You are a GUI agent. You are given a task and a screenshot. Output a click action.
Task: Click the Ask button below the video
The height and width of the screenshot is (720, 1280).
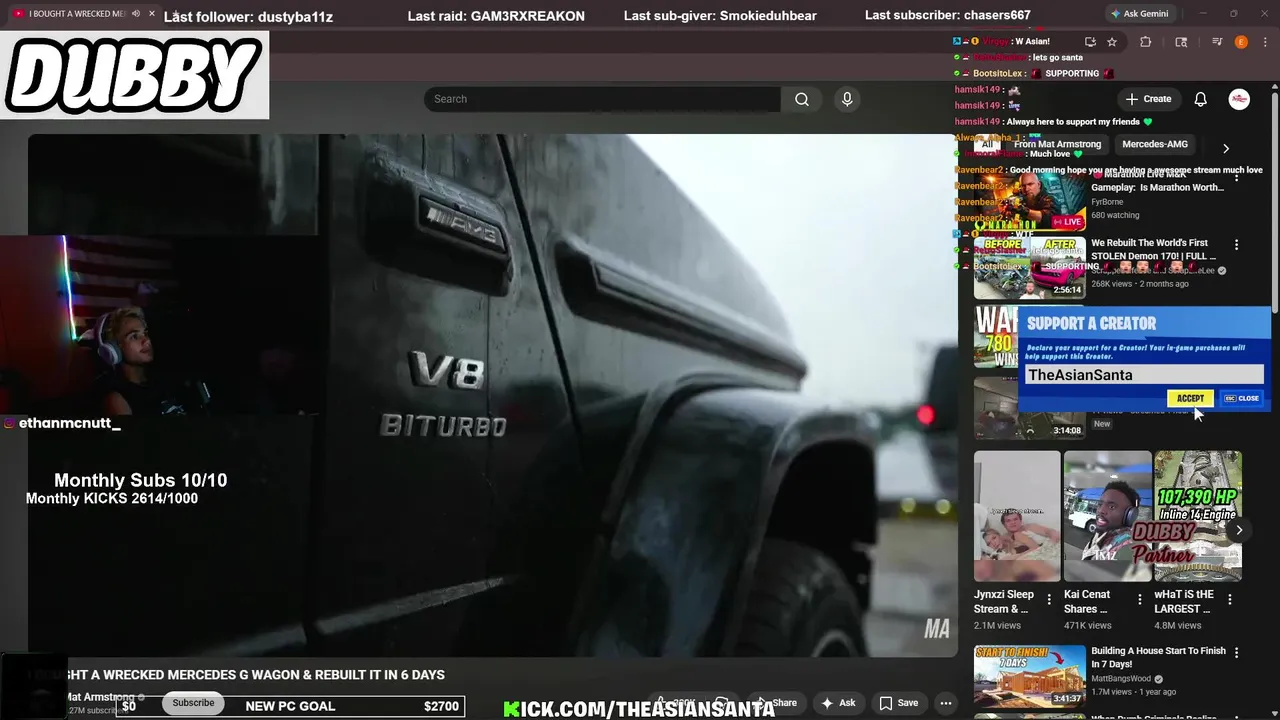(x=838, y=703)
